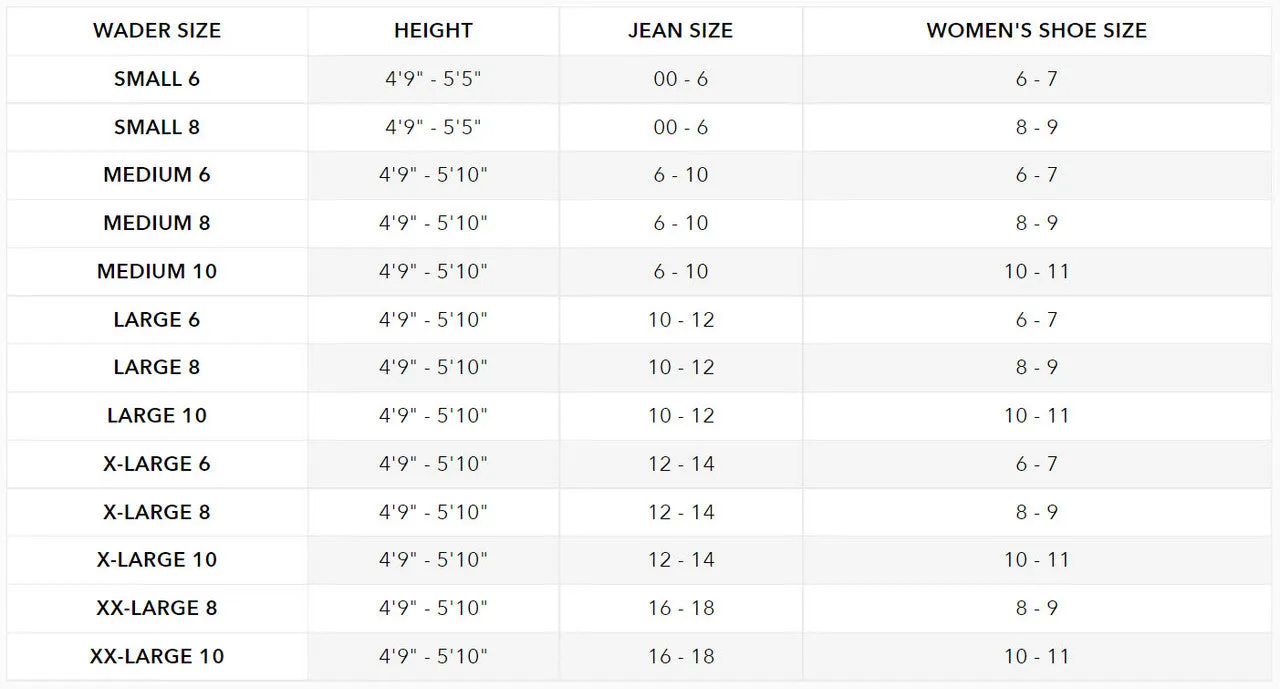Select the SMALL 8 row label
The image size is (1280, 689).
point(157,127)
